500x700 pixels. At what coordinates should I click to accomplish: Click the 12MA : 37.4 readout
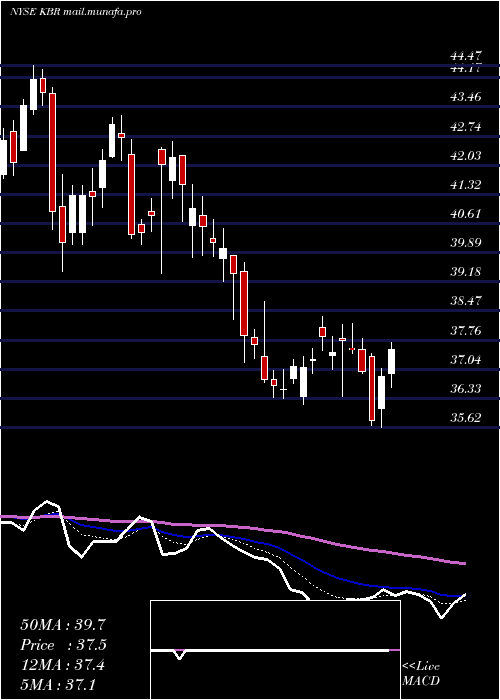63,665
